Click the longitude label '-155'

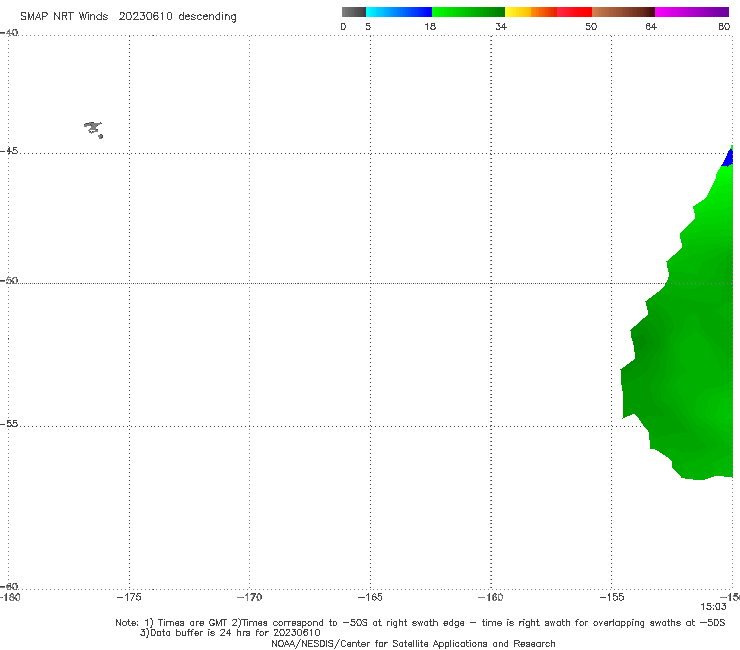click(x=612, y=597)
